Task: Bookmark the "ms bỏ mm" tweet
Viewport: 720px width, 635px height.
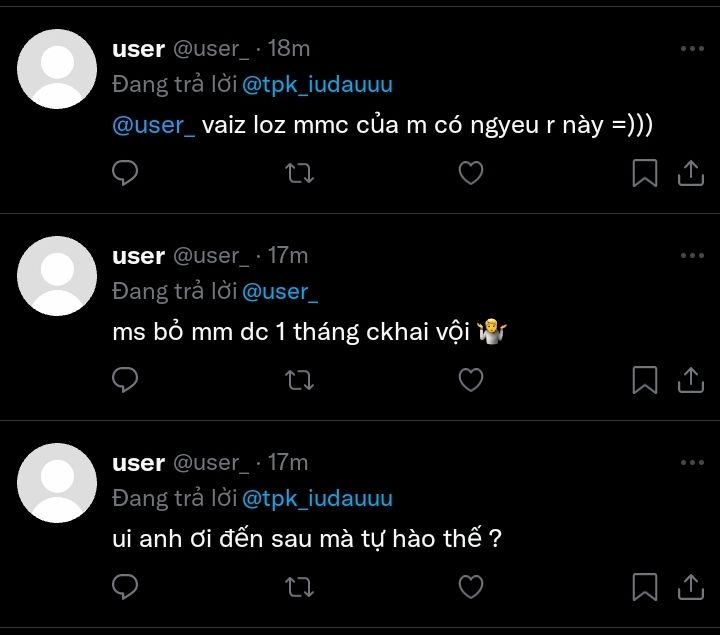Action: point(645,380)
